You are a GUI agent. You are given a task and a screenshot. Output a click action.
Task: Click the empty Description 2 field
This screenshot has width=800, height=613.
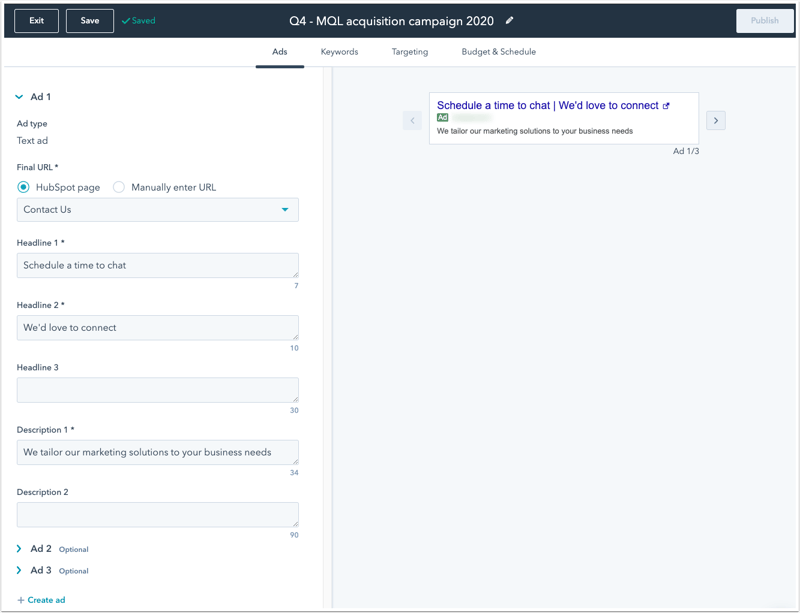[x=158, y=514]
